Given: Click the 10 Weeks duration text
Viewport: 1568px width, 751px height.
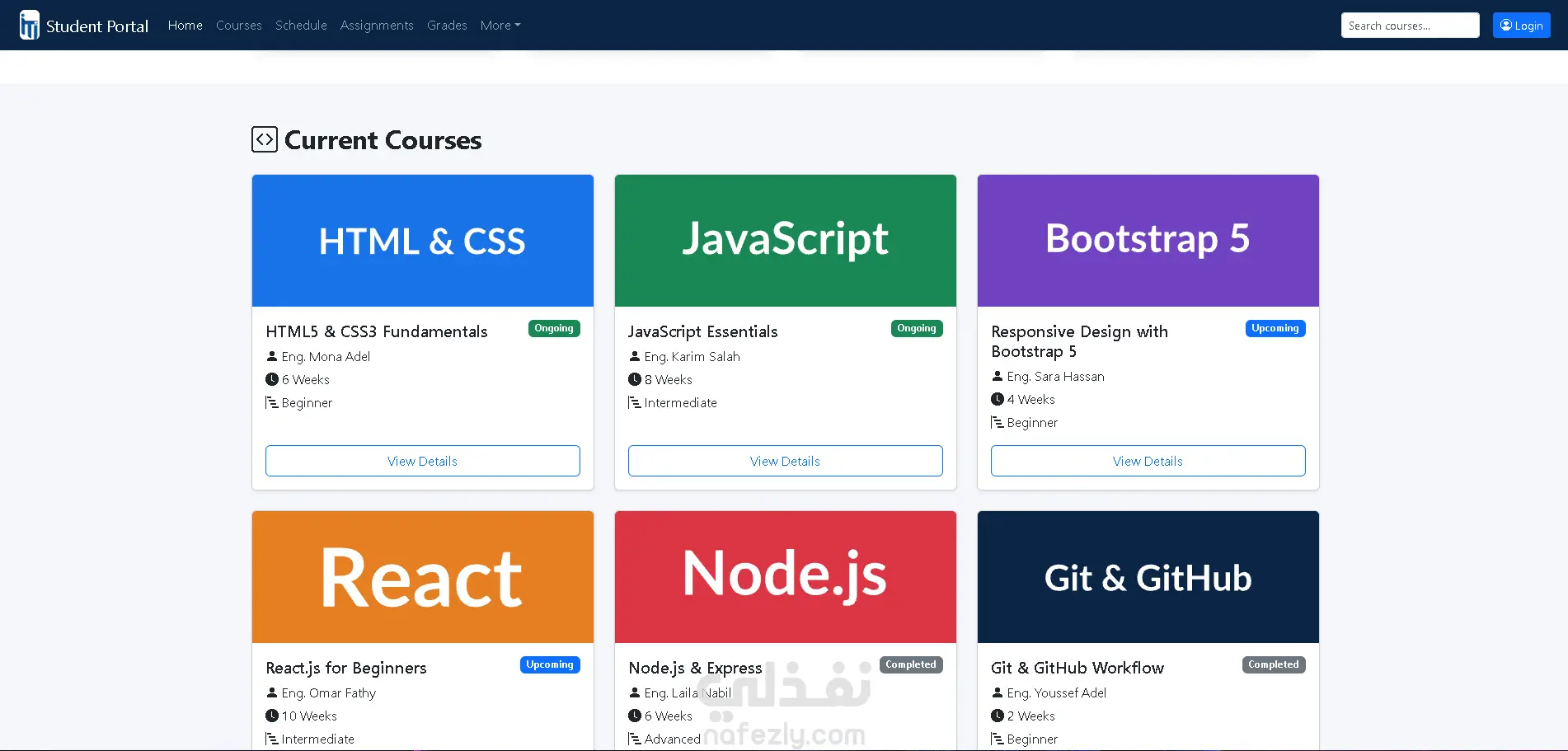Looking at the screenshot, I should (x=309, y=716).
